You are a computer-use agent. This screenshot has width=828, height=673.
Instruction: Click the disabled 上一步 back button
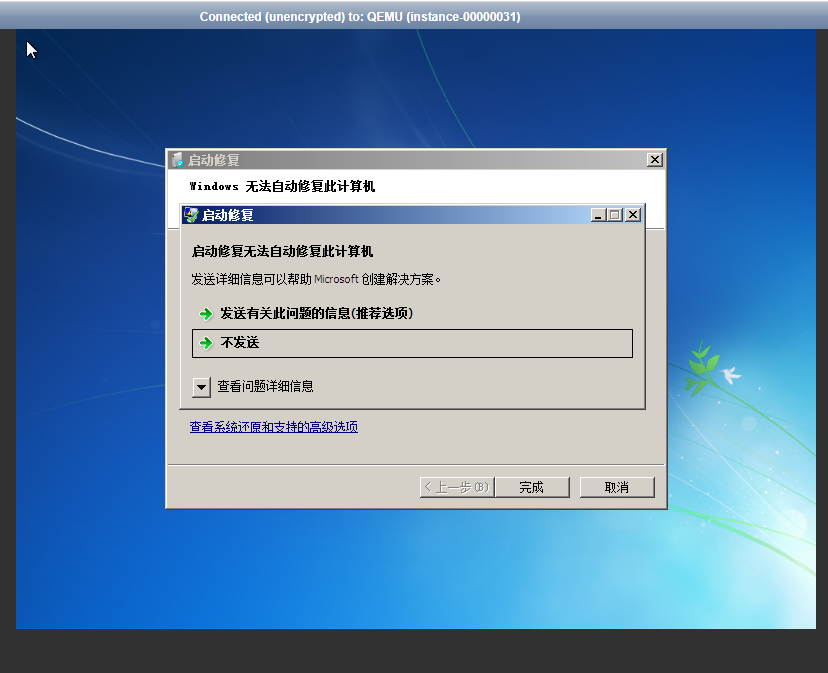(457, 487)
